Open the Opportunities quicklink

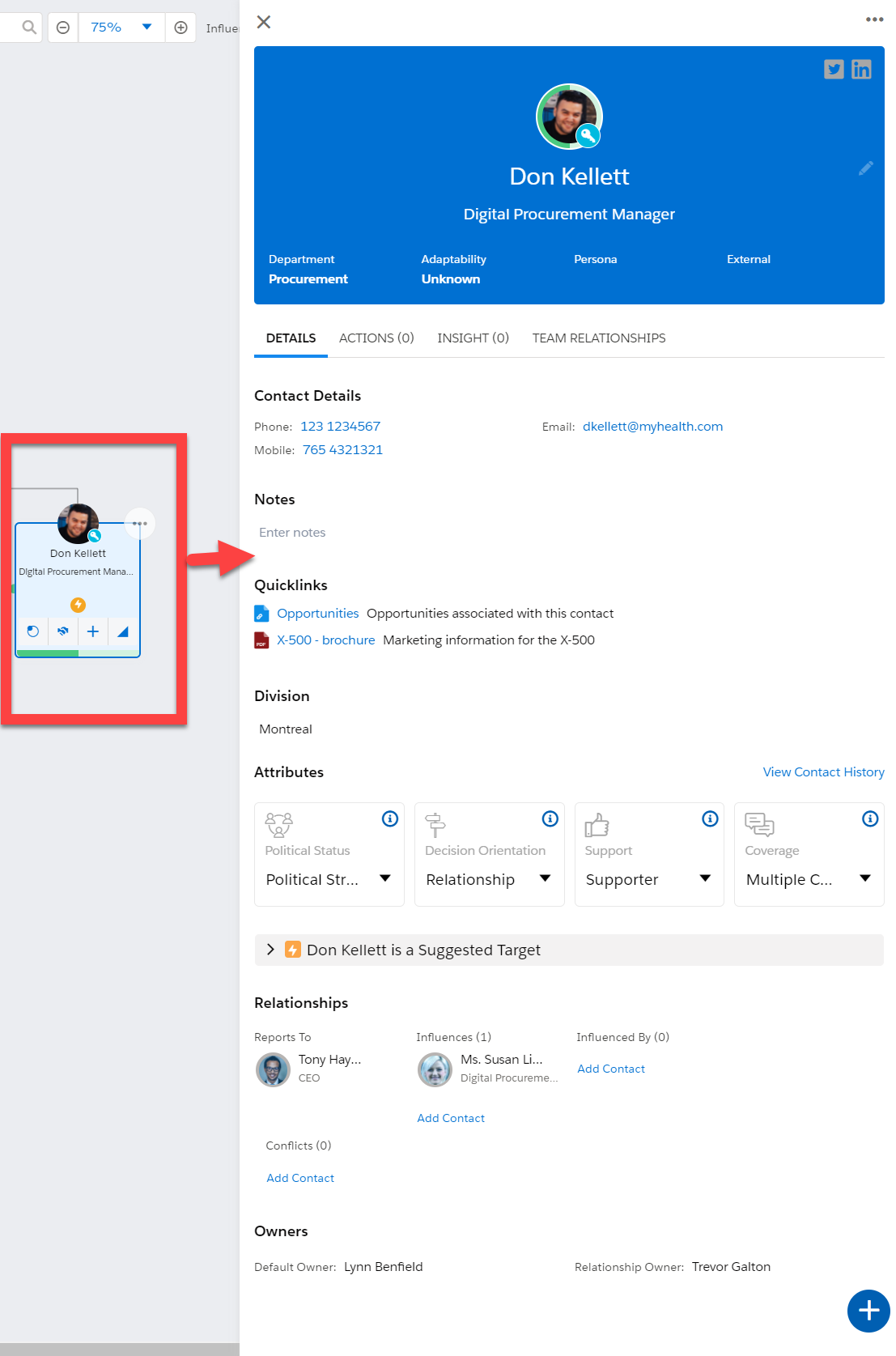coord(318,614)
